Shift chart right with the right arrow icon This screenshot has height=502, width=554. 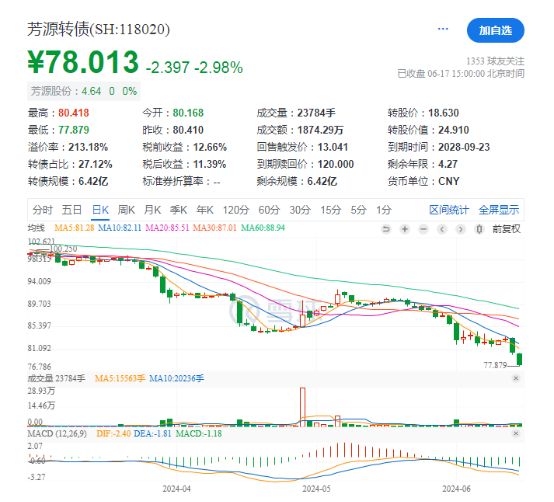tap(460, 229)
